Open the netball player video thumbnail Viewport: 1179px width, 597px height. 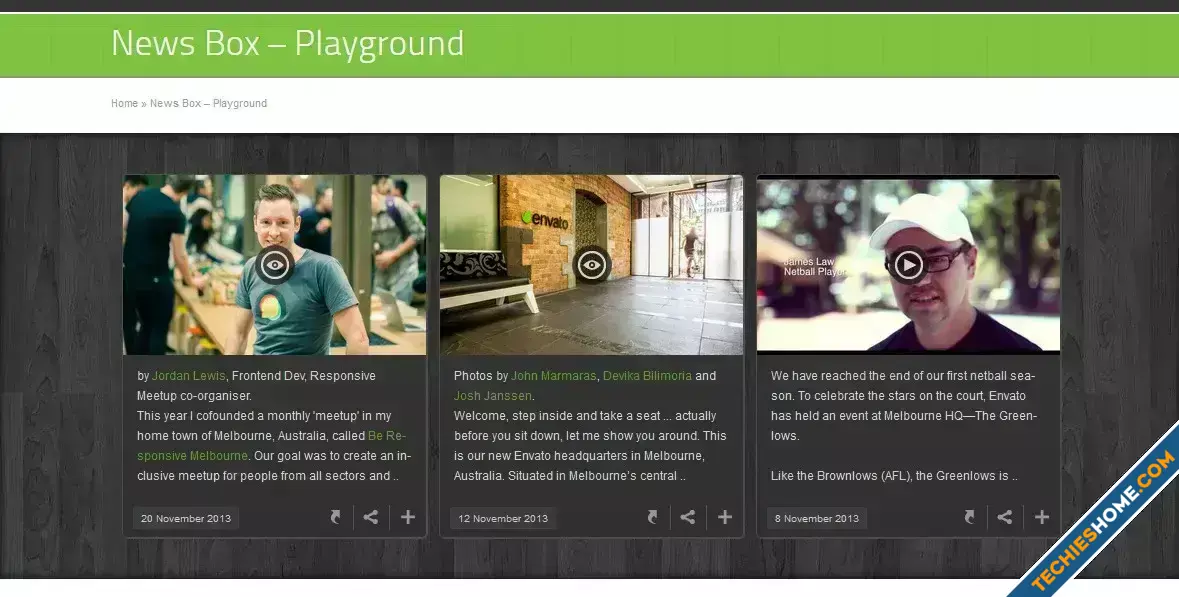(908, 265)
